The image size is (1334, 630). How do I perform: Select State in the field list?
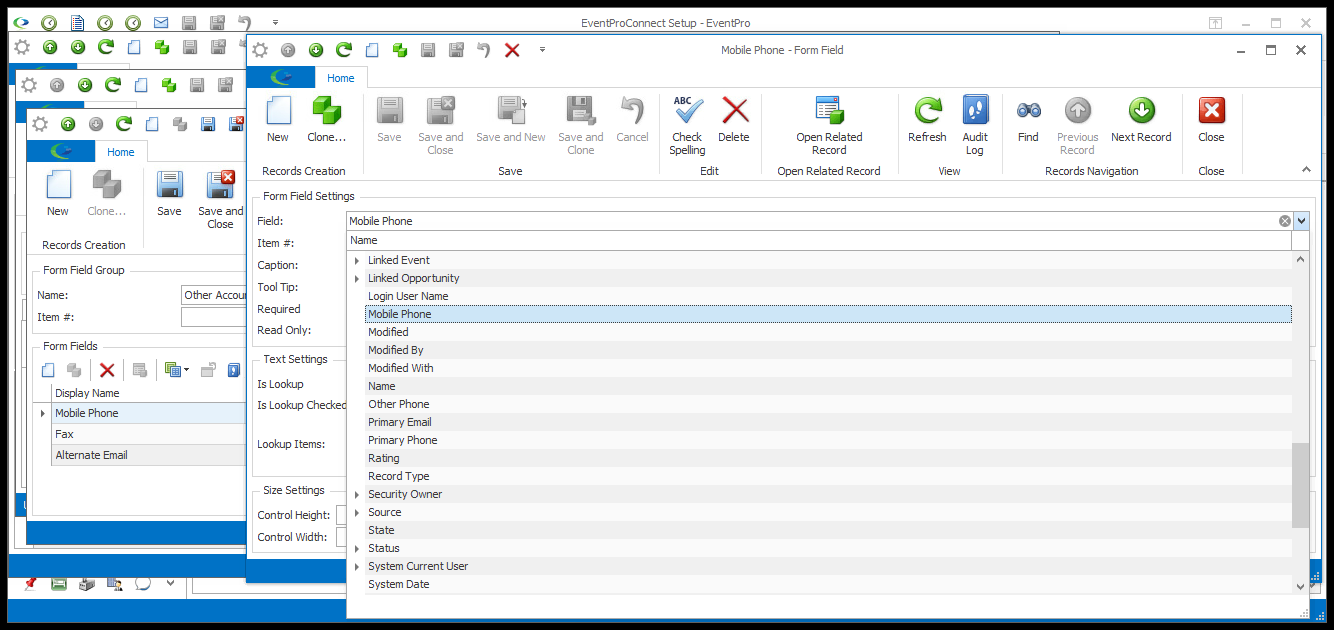[x=828, y=530]
